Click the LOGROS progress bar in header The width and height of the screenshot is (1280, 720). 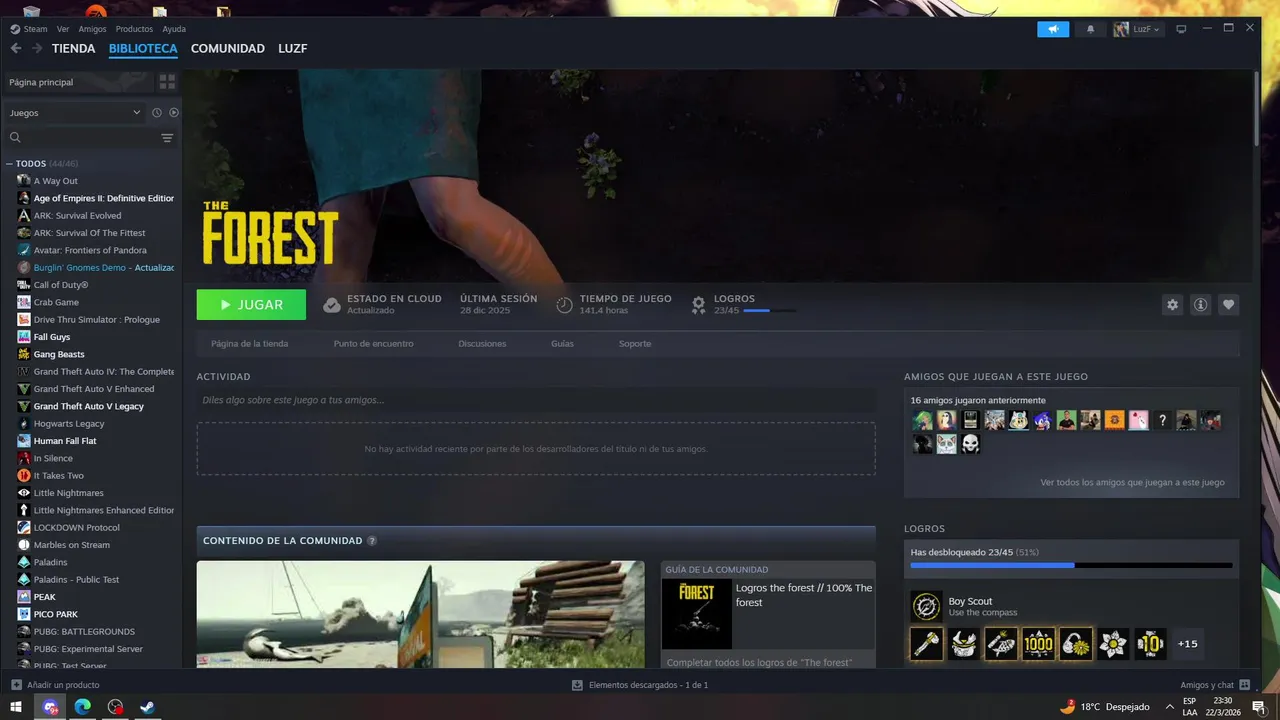(x=770, y=311)
